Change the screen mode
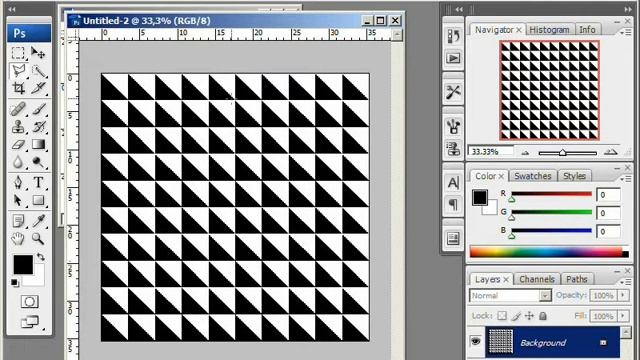This screenshot has width=640, height=360. pyautogui.click(x=29, y=322)
